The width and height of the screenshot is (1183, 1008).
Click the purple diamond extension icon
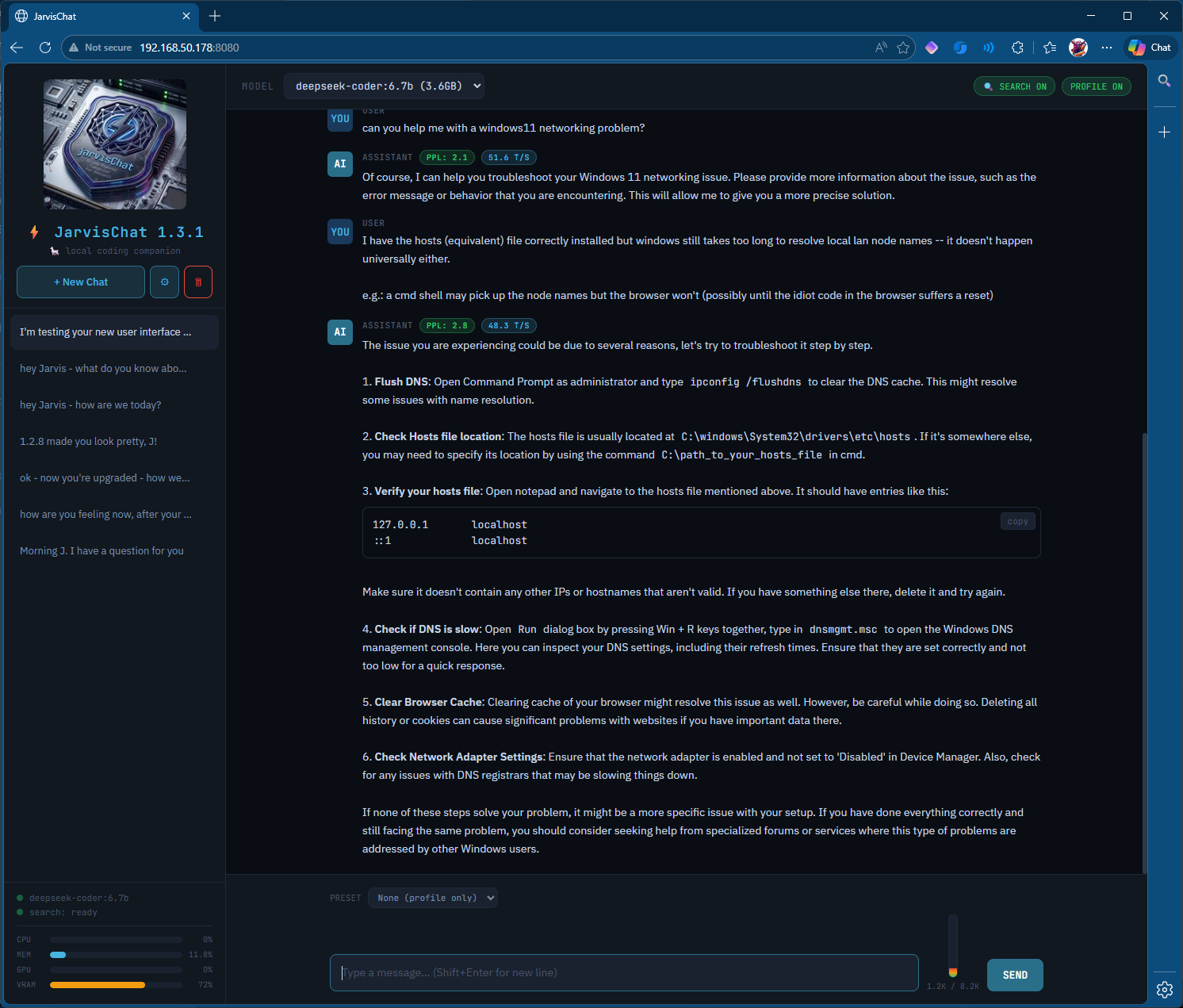(x=932, y=48)
